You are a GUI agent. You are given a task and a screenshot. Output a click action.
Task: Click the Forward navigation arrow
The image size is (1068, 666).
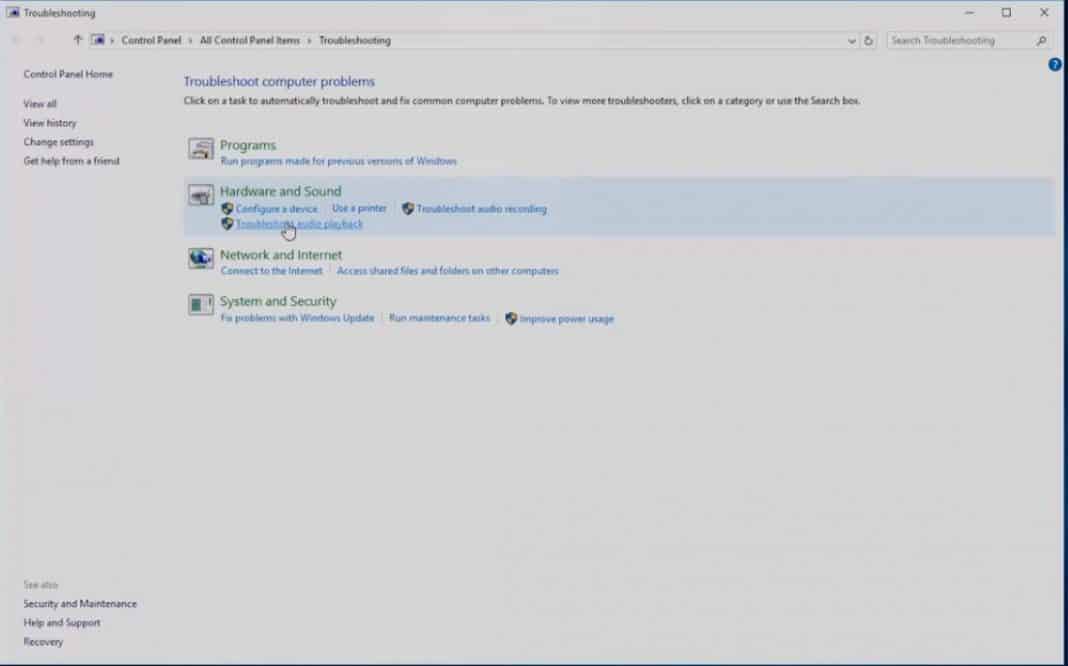coord(40,40)
